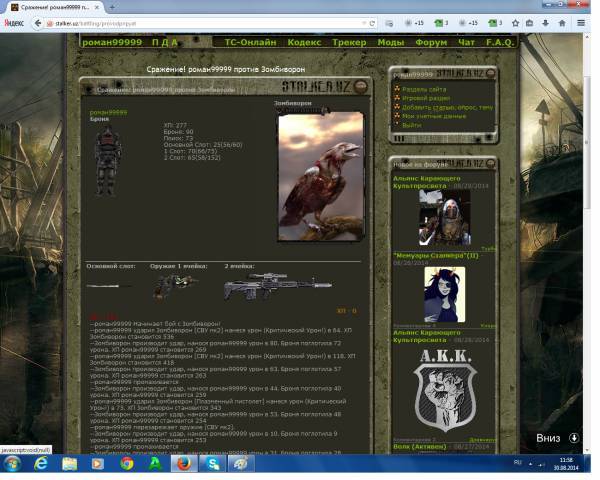Open the Трекер menu item
Image resolution: width=600 pixels, height=480 pixels.
(349, 42)
